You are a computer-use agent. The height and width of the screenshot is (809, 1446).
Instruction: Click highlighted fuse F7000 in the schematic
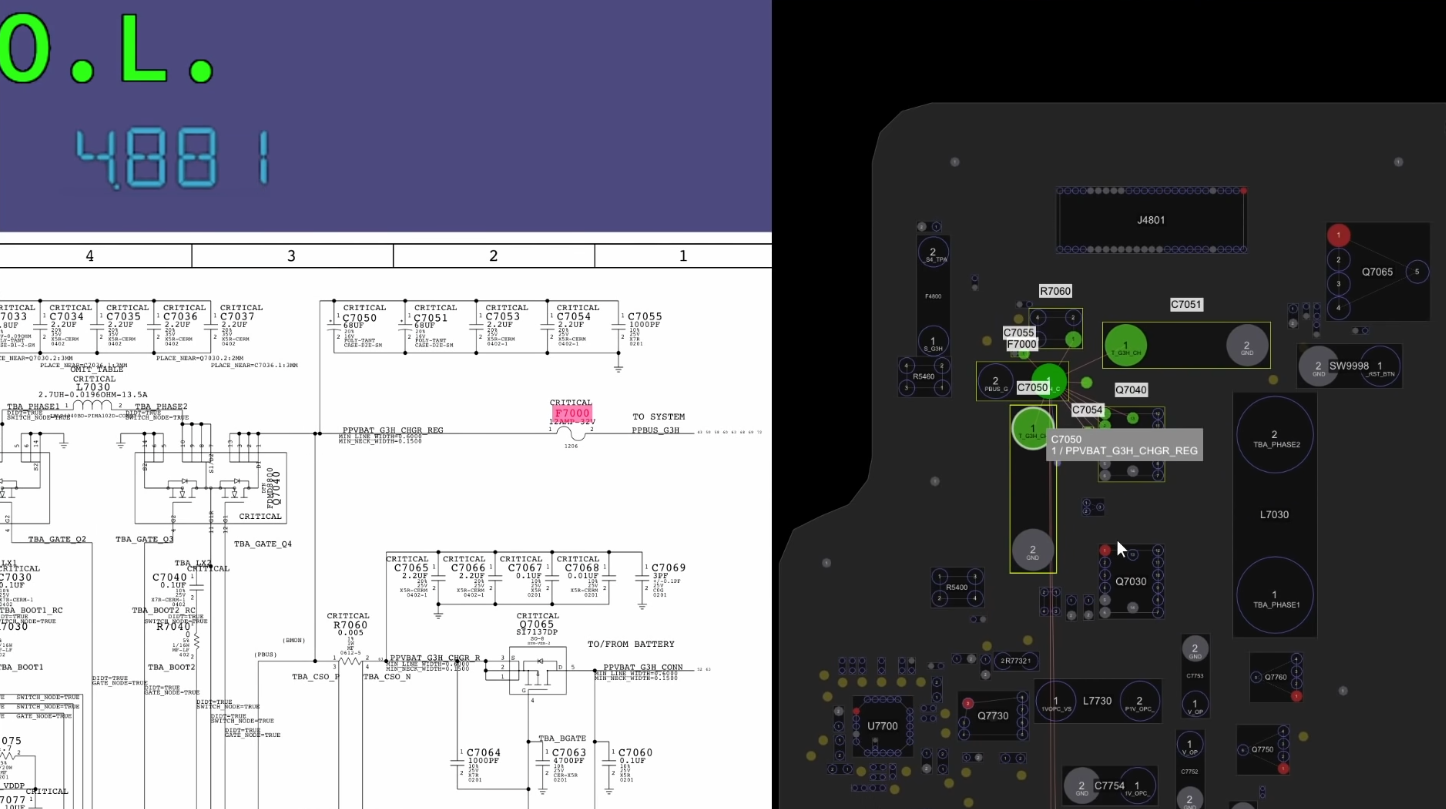point(571,414)
